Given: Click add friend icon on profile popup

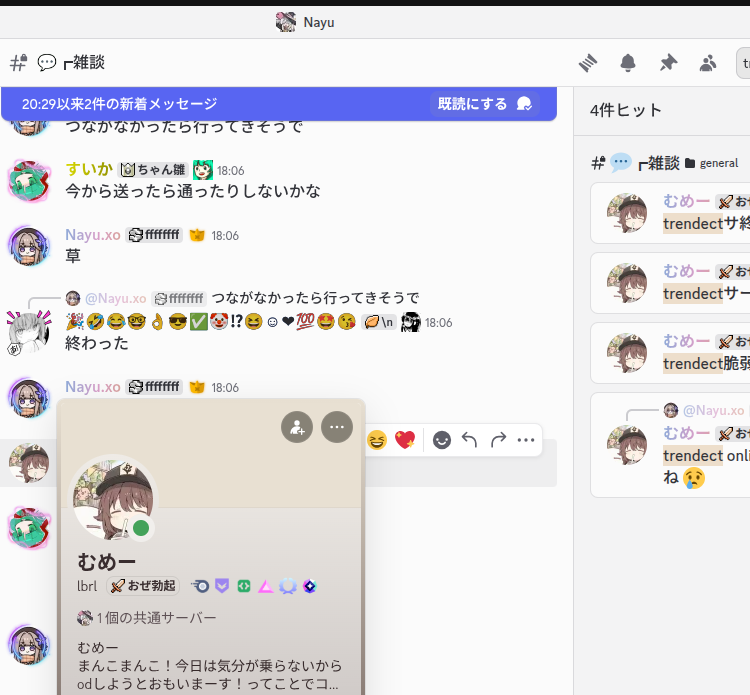Looking at the screenshot, I should pos(297,427).
